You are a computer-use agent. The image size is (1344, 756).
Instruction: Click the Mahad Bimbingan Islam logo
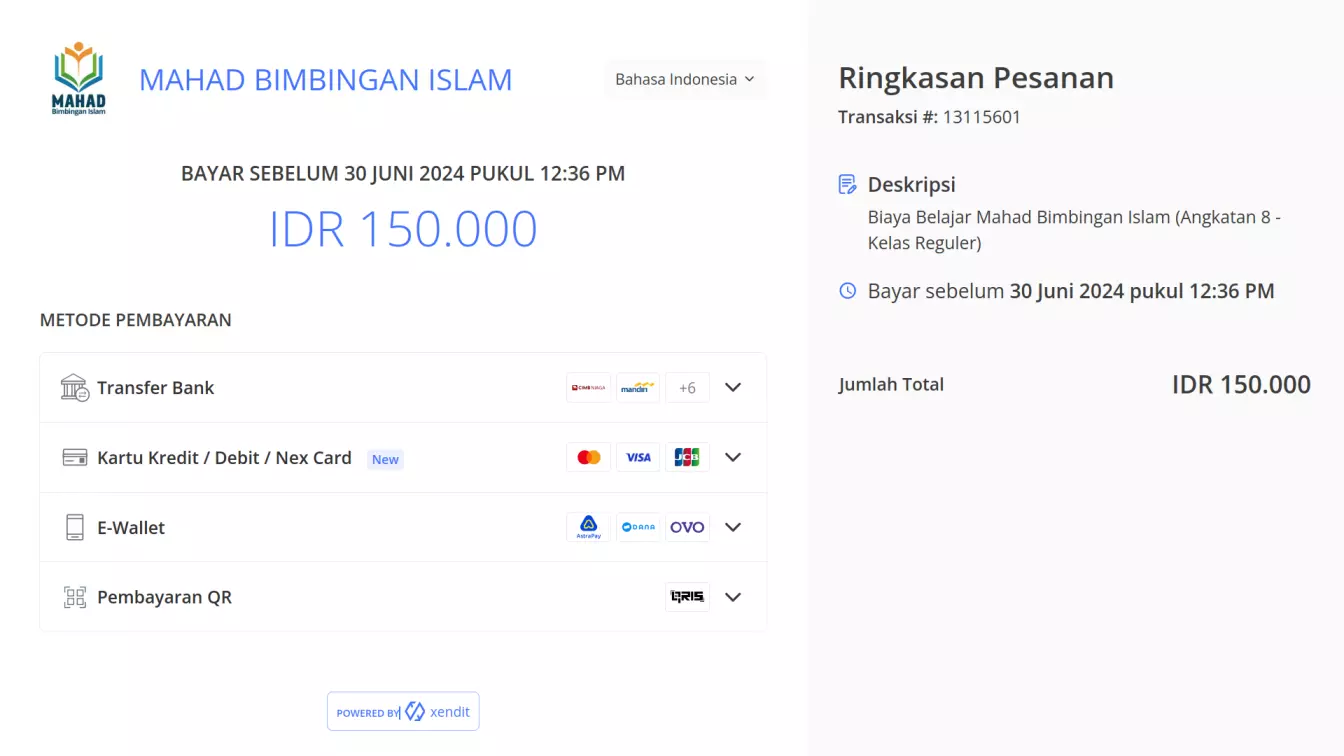(77, 78)
